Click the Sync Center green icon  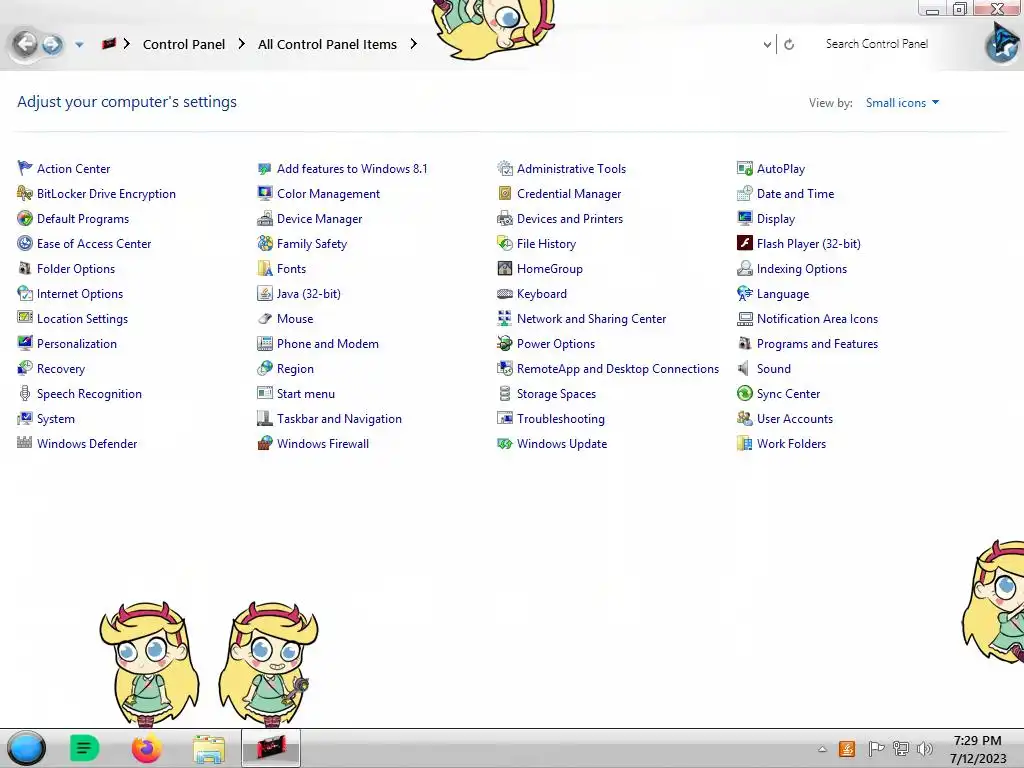pyautogui.click(x=744, y=393)
